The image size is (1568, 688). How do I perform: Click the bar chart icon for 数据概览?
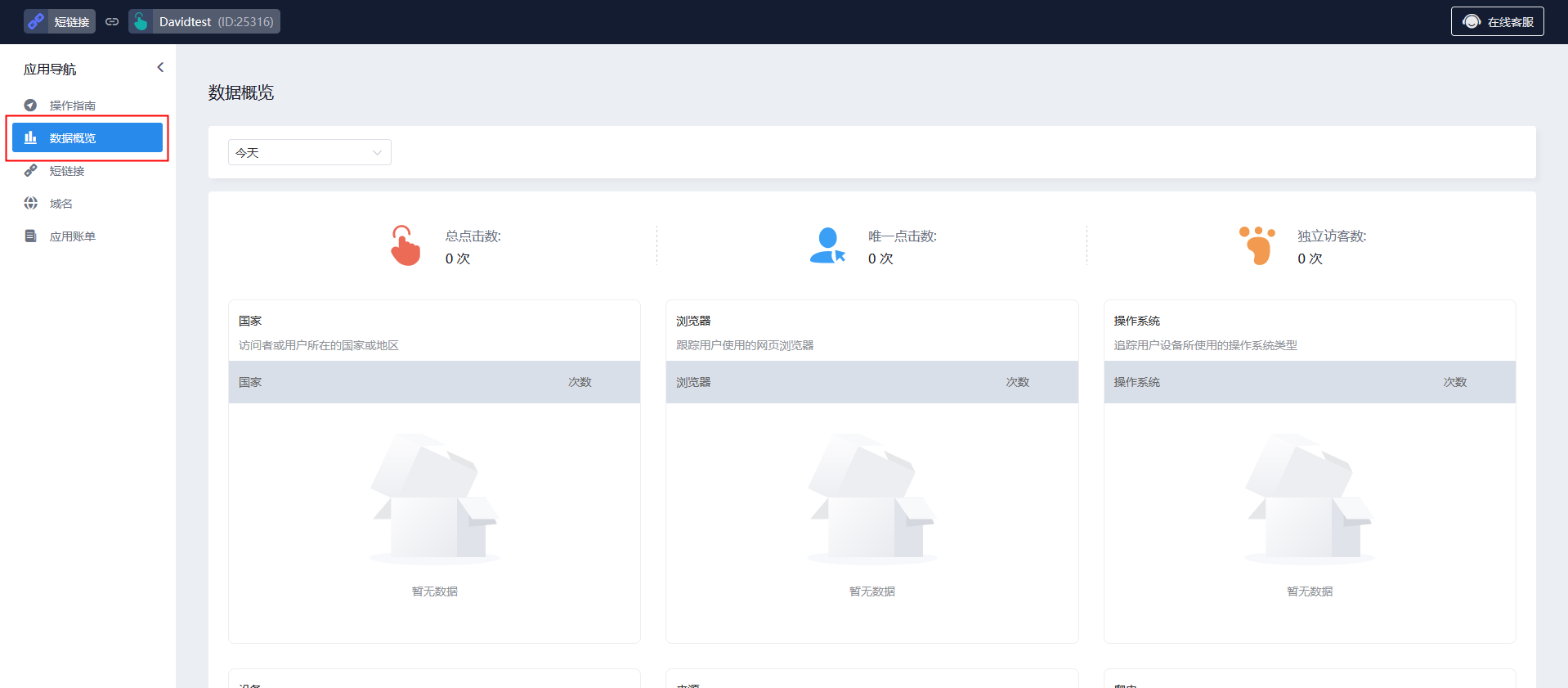tap(30, 137)
